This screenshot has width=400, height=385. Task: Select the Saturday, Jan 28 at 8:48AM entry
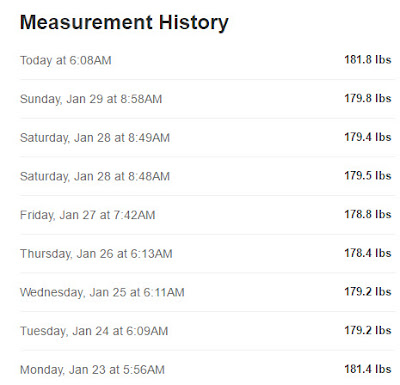click(x=207, y=176)
